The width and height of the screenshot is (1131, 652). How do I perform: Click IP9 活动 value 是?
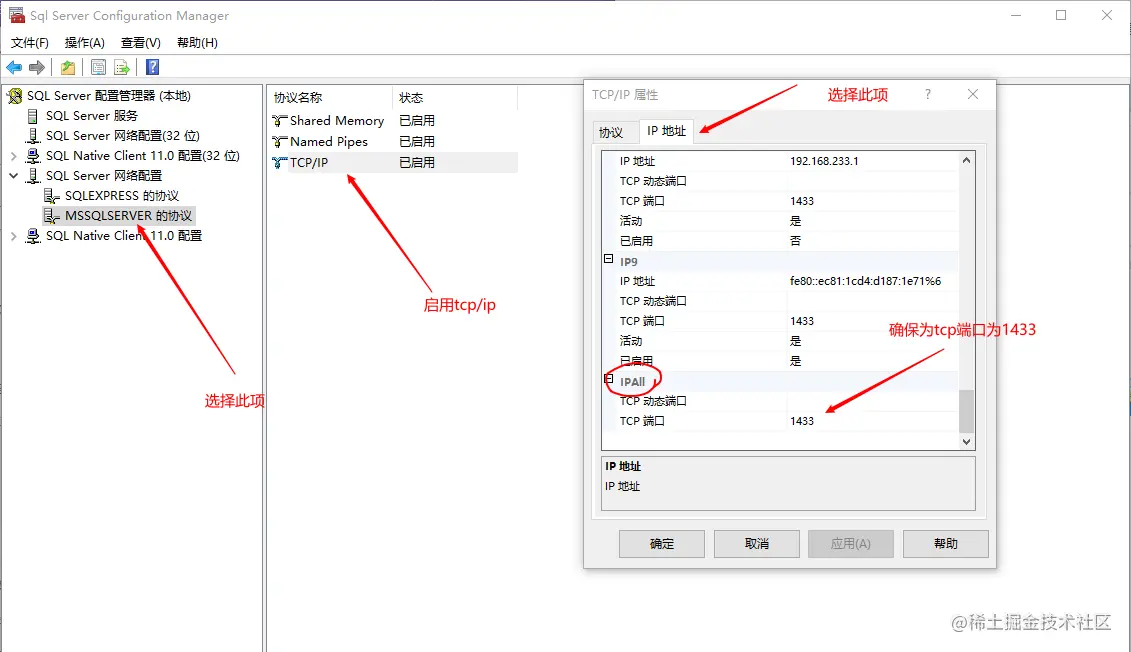pos(796,341)
